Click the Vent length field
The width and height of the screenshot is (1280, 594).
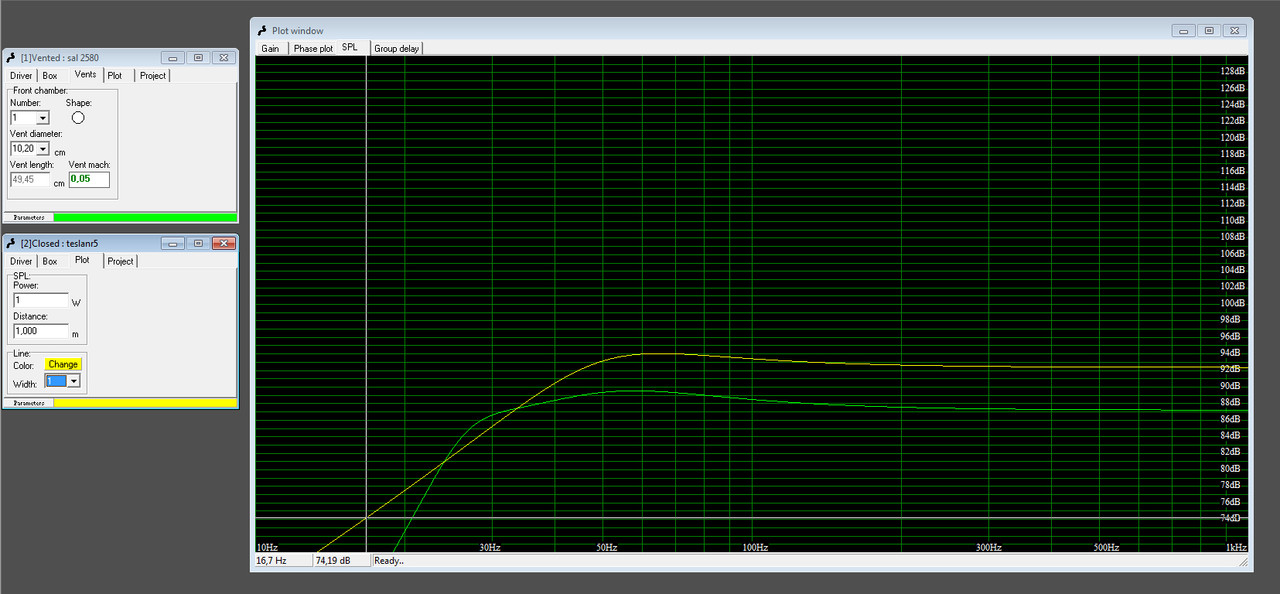point(30,180)
